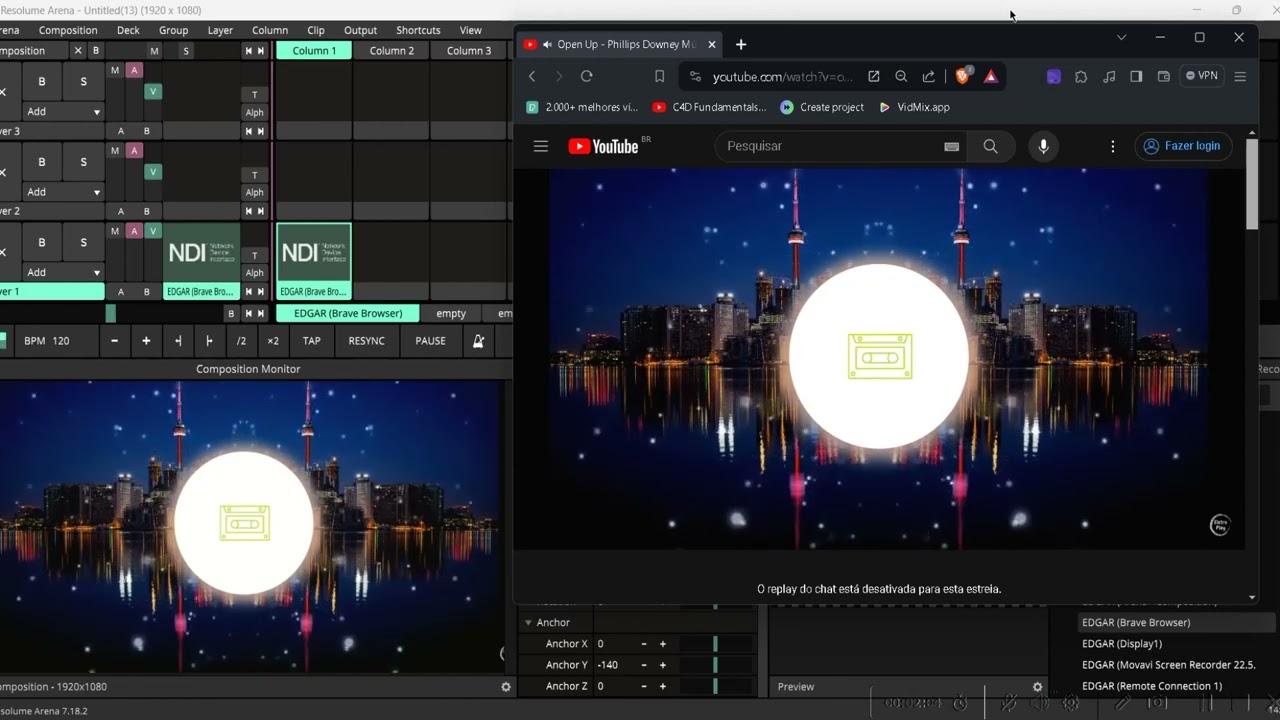Image resolution: width=1280 pixels, height=720 pixels.
Task: Click PAUSE button
Action: pos(430,341)
